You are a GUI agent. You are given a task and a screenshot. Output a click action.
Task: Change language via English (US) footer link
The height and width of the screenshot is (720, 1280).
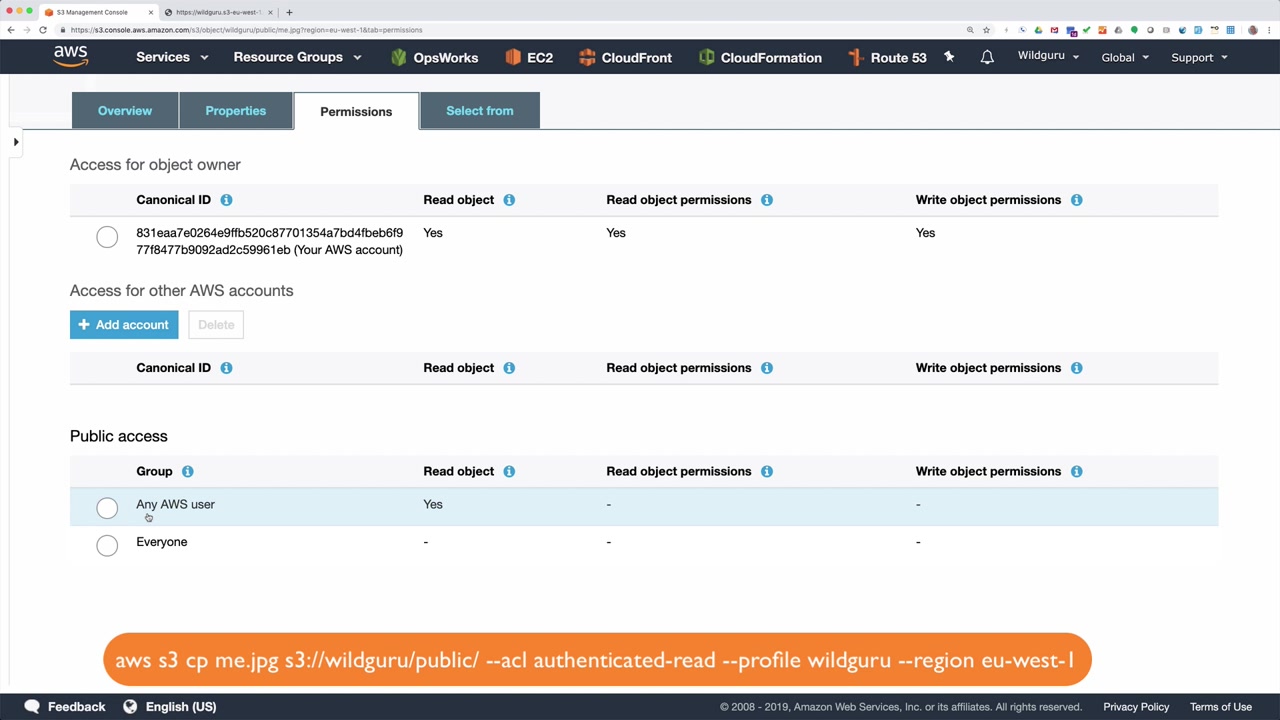point(169,707)
